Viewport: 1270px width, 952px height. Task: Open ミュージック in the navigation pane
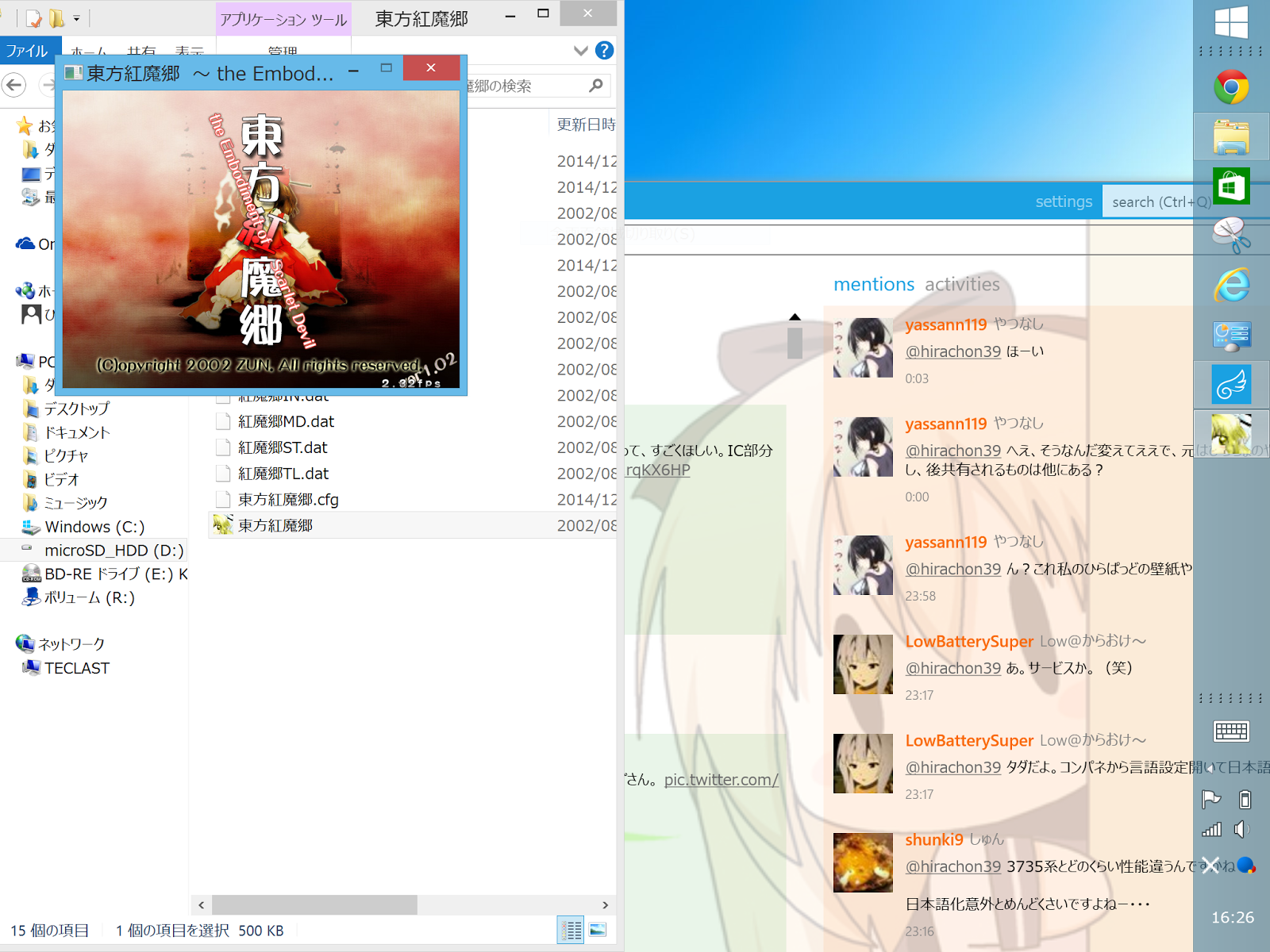pos(75,503)
